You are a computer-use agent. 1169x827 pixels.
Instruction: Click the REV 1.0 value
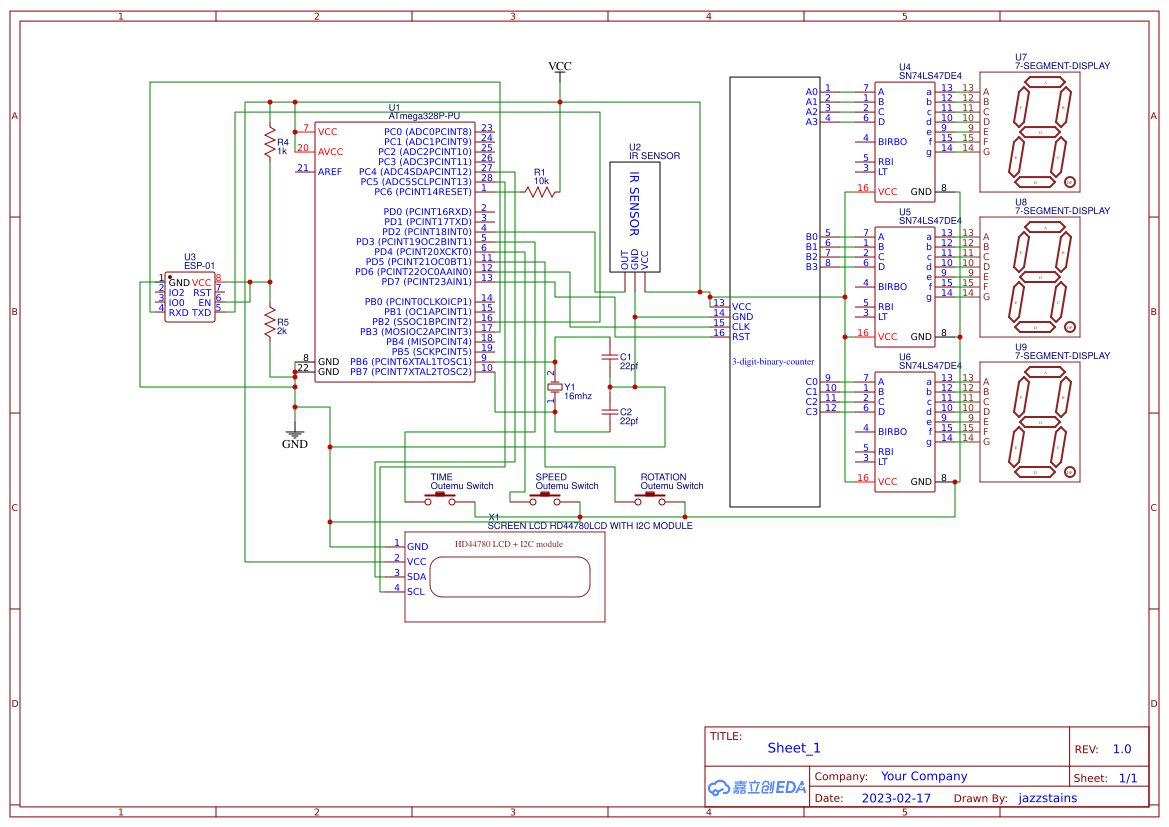pyautogui.click(x=1122, y=749)
